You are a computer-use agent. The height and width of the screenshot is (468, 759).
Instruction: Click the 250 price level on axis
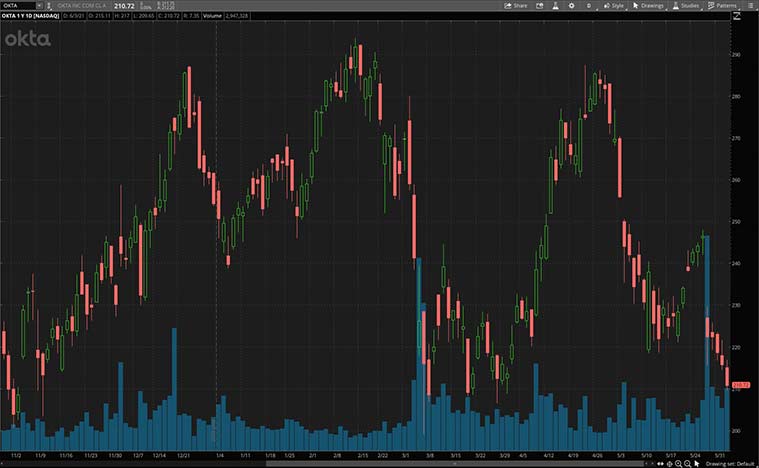(x=736, y=222)
